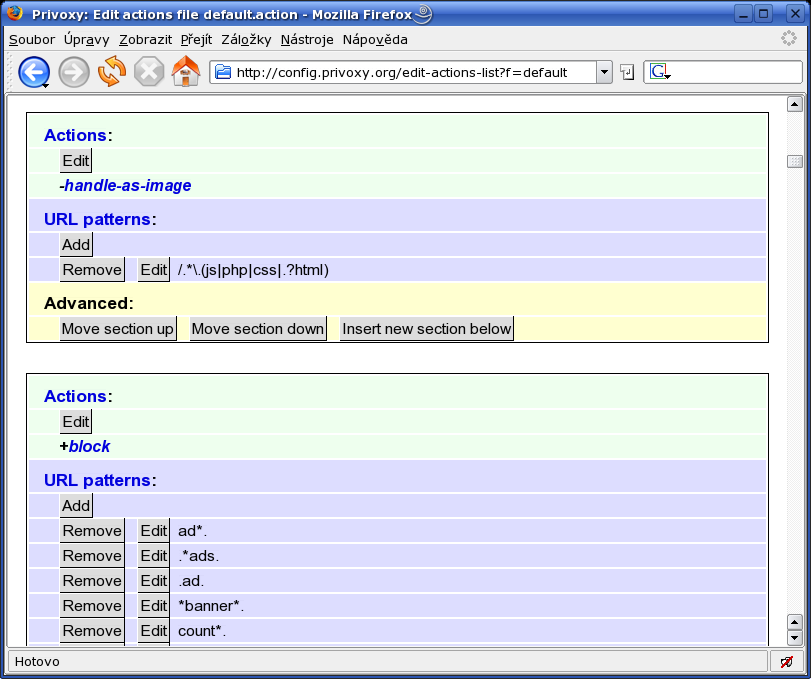Open the URL patterns link above js|php|css pattern
Screen dimensions: 811x679
click(97, 219)
